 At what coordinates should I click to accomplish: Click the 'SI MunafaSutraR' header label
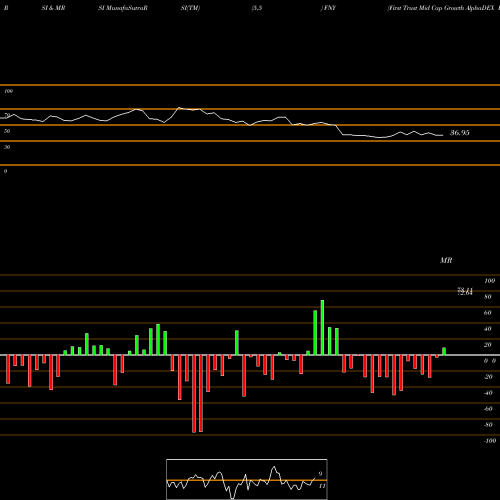click(x=123, y=8)
